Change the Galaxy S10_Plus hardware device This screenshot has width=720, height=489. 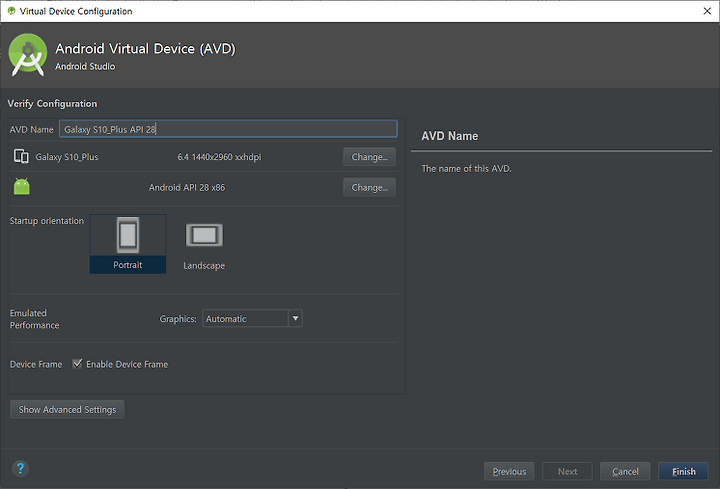[369, 157]
